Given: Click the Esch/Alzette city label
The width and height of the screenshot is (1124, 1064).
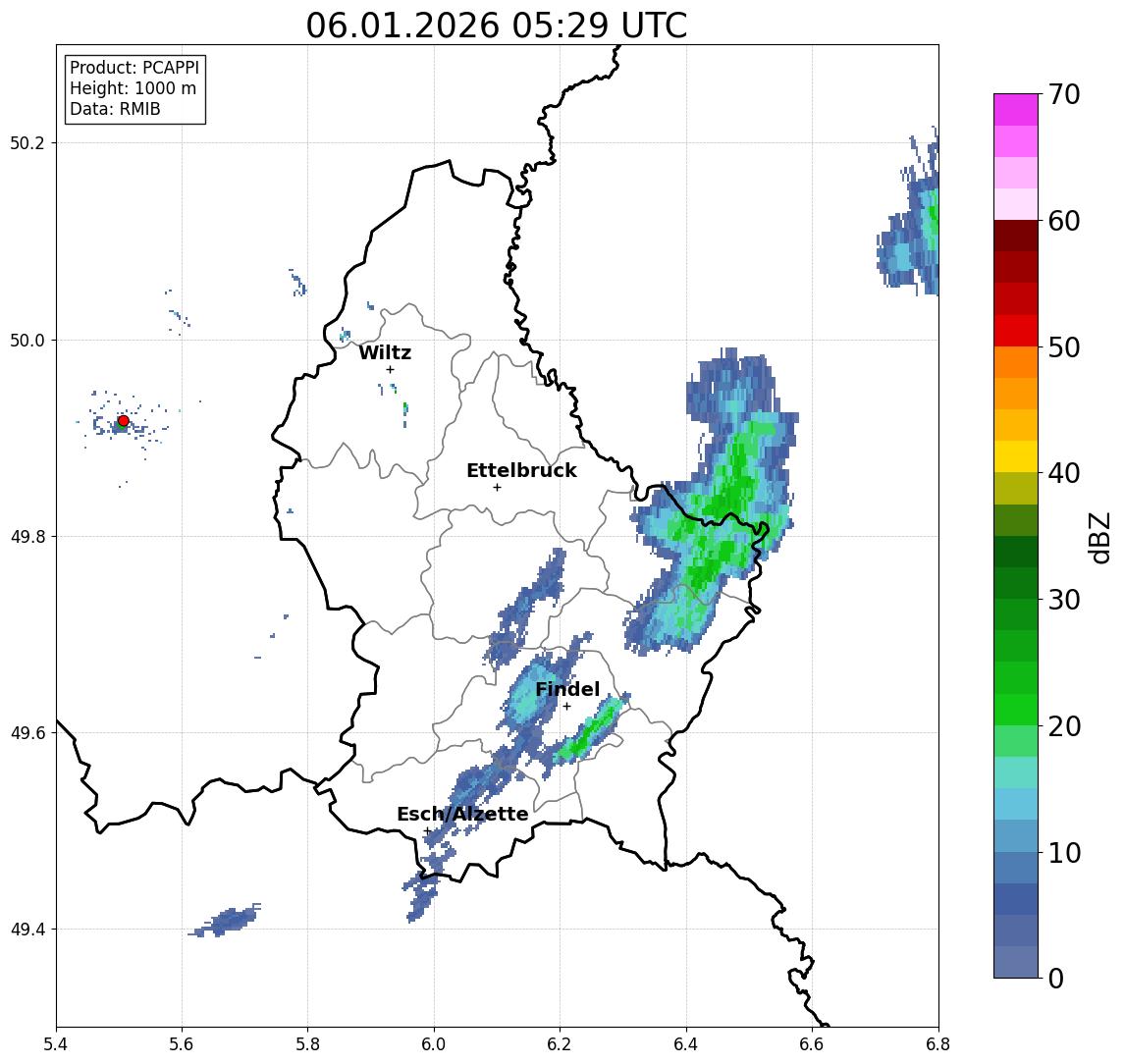Looking at the screenshot, I should [x=462, y=814].
